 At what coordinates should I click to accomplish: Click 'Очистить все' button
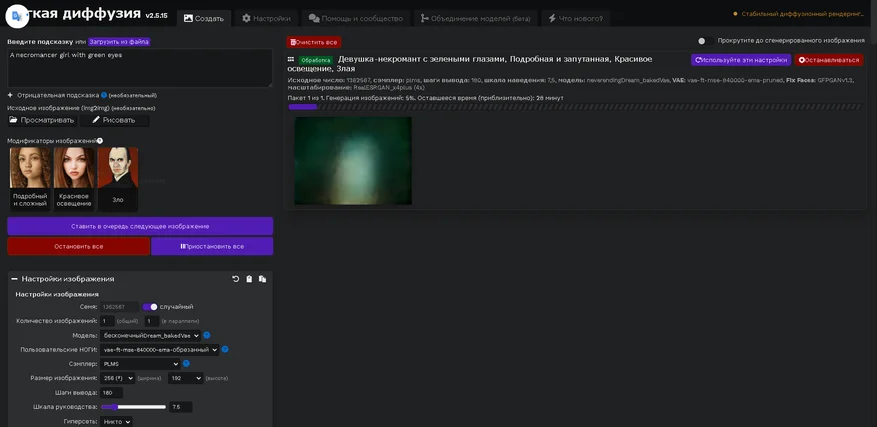click(x=314, y=42)
